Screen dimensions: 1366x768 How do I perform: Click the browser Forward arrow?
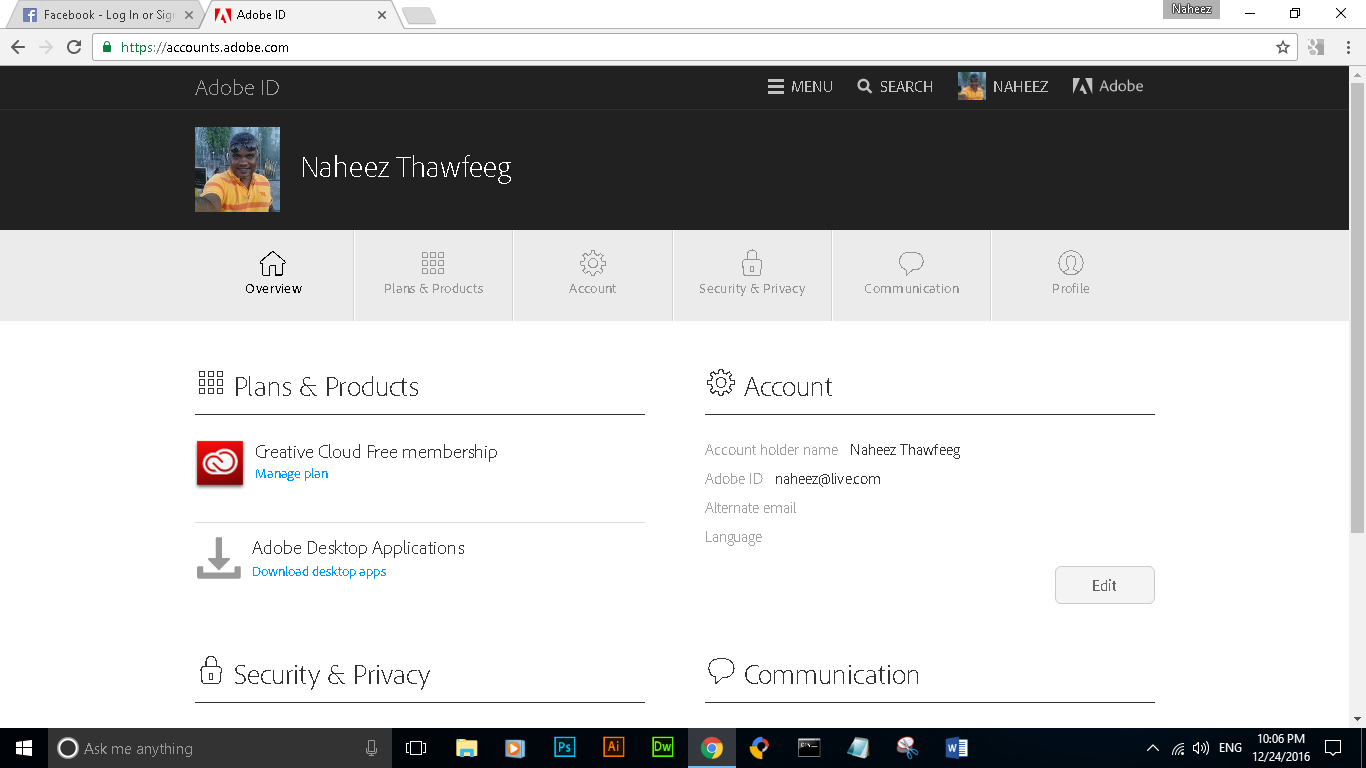pyautogui.click(x=45, y=47)
